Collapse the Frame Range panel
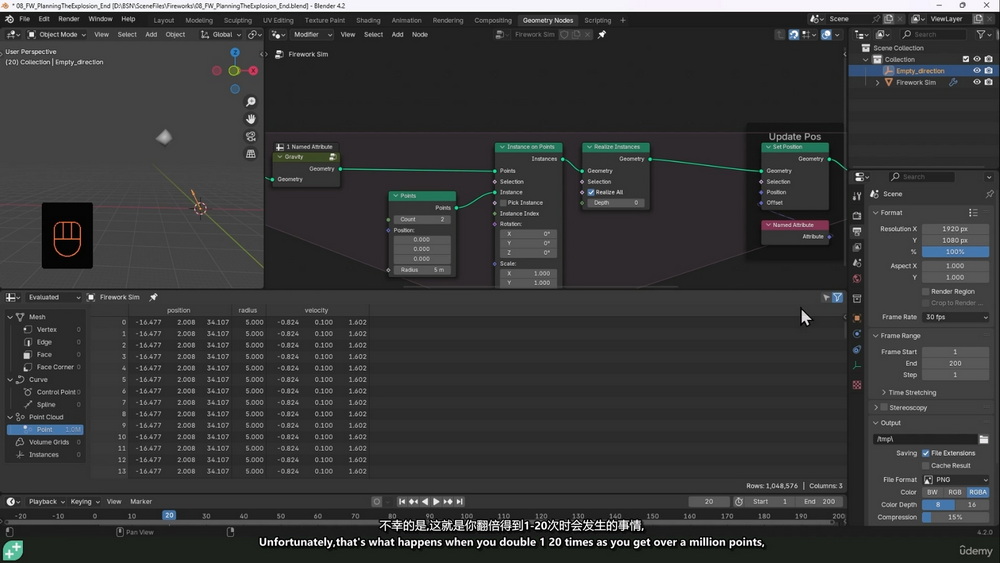 (x=900, y=336)
